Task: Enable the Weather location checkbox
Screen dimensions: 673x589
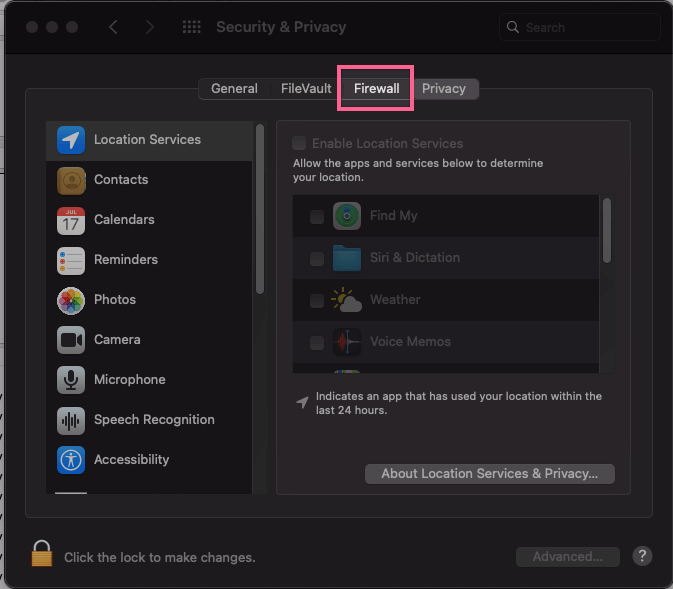Action: point(317,301)
